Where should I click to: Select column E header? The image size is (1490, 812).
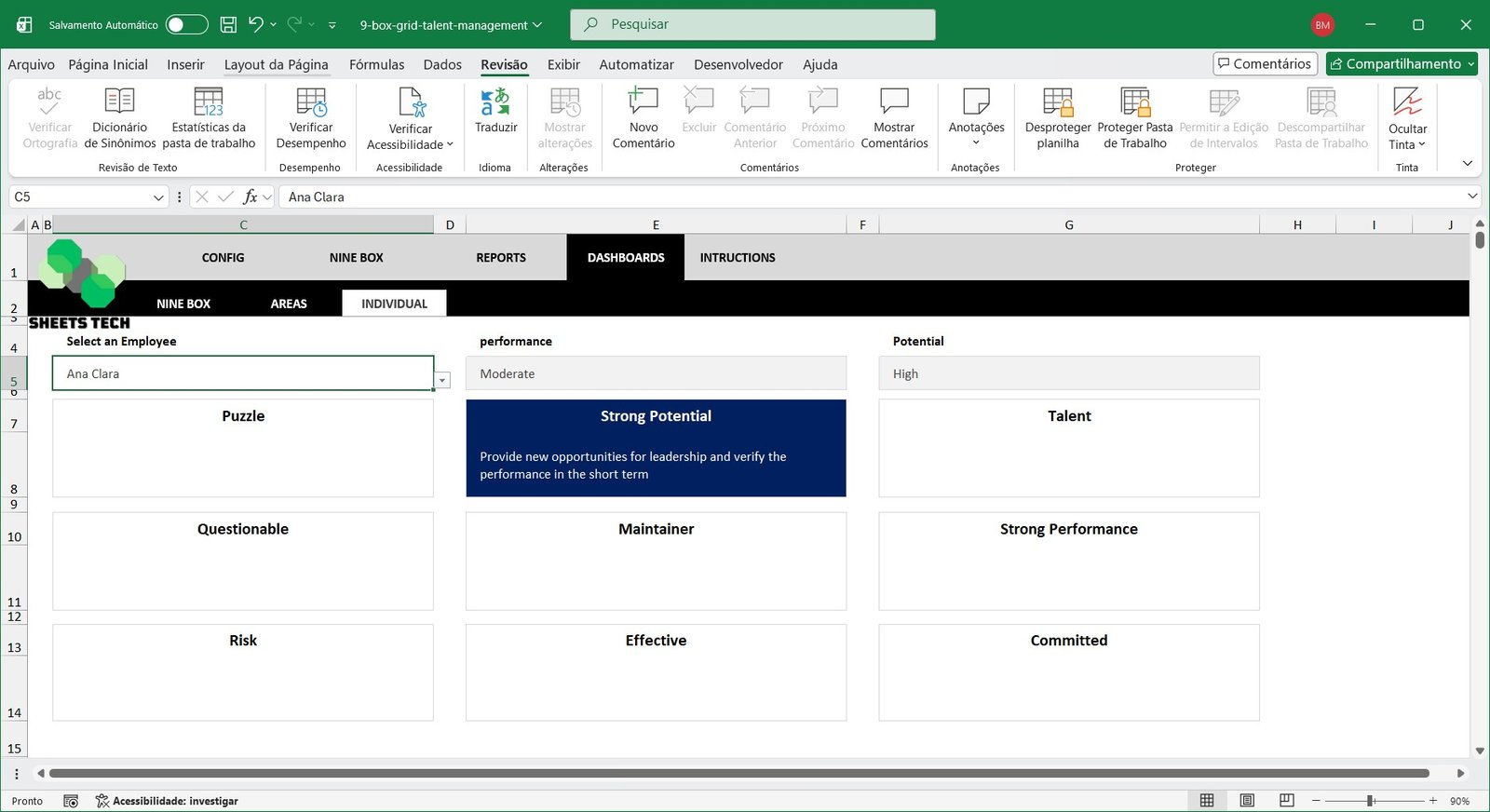656,224
